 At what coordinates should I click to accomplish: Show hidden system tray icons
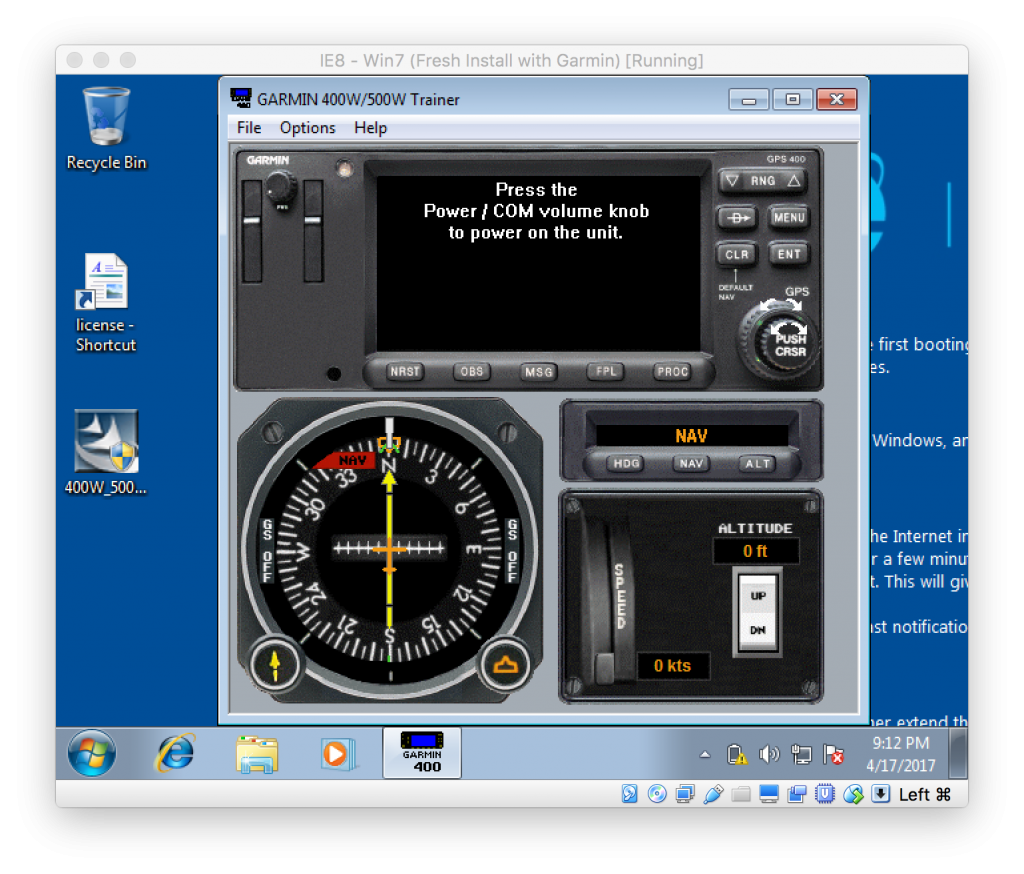pos(705,754)
